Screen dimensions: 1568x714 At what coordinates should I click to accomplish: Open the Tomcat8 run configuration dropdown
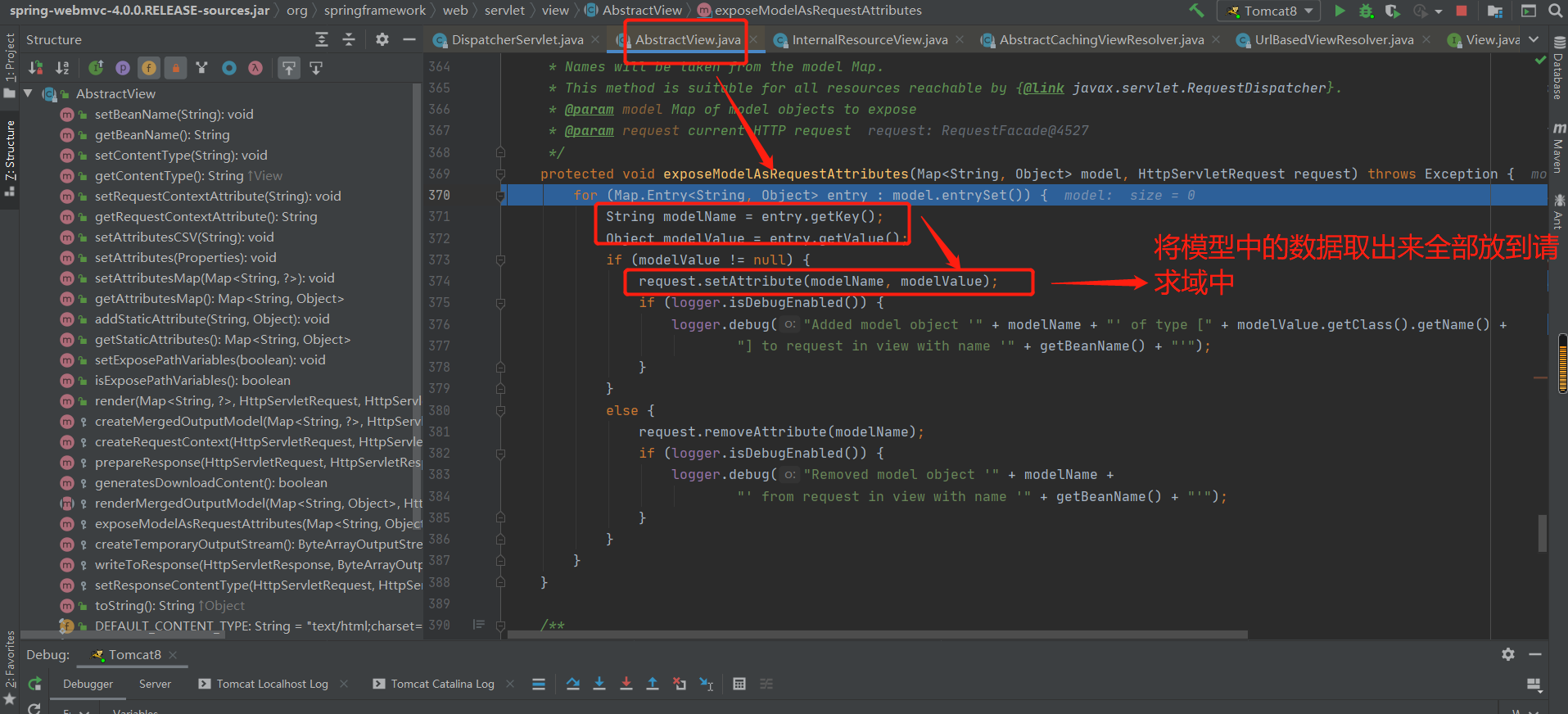[x=1268, y=11]
